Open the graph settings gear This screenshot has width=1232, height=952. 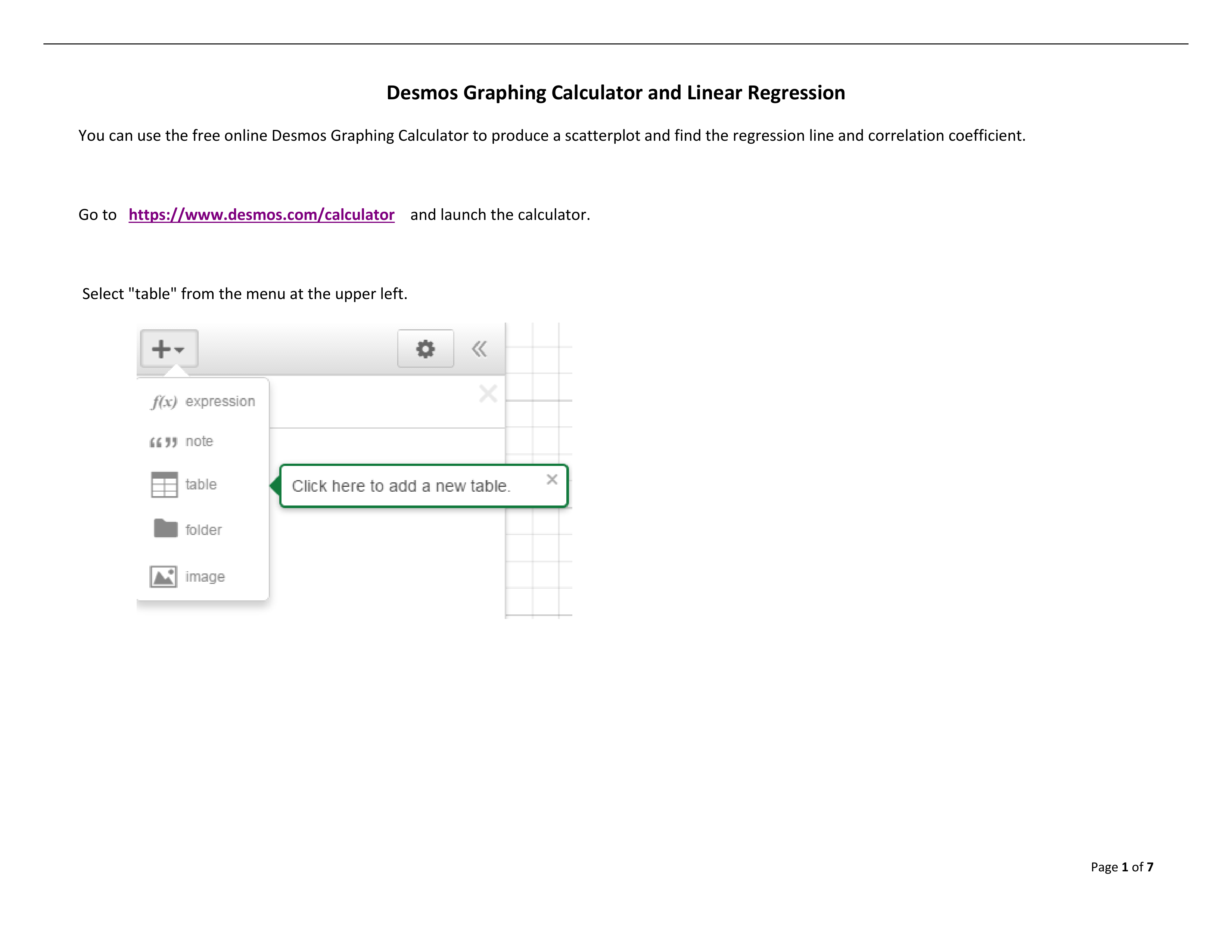(x=425, y=349)
